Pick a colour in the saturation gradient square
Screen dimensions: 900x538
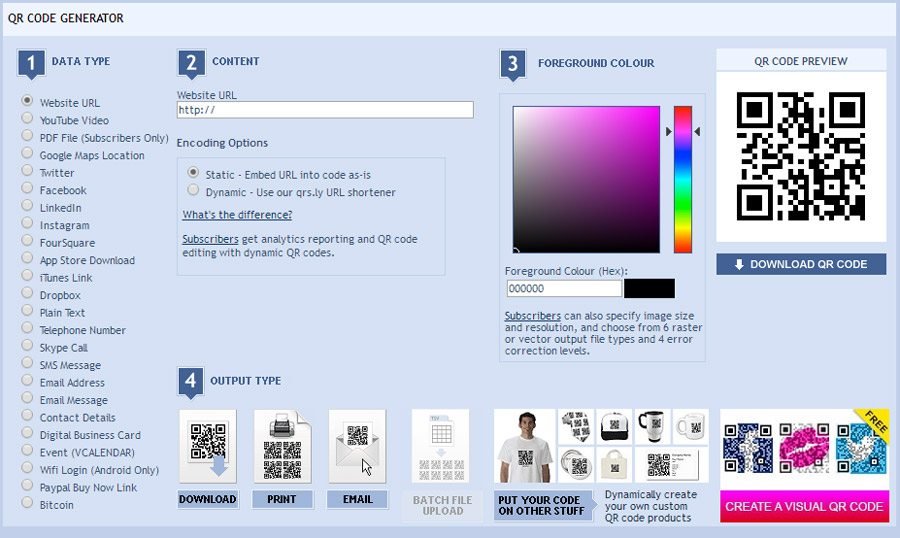[x=586, y=179]
